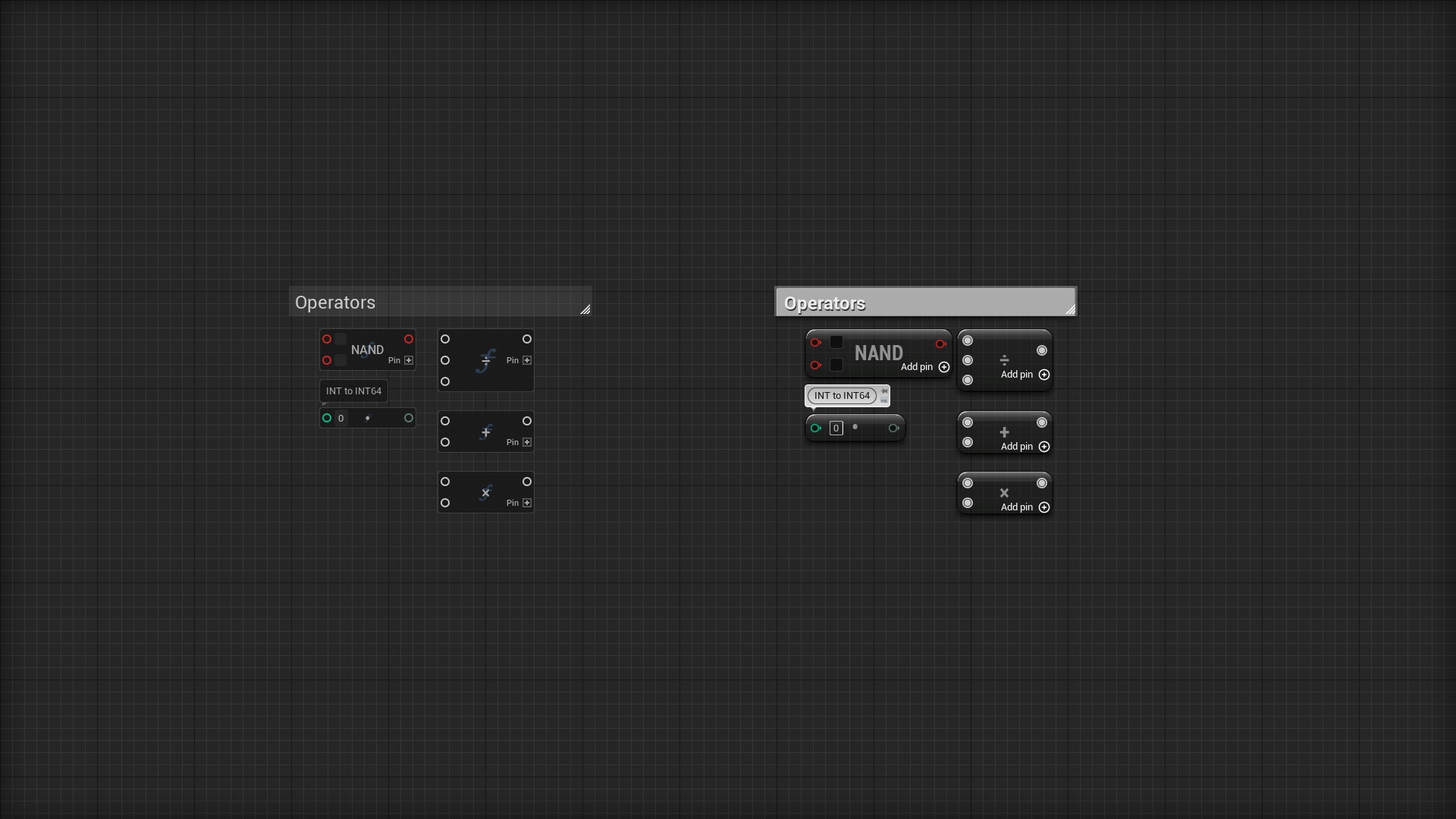This screenshot has width=1456, height=819.
Task: Toggle the bottom input checkbox on the right NAND node
Action: click(x=836, y=365)
